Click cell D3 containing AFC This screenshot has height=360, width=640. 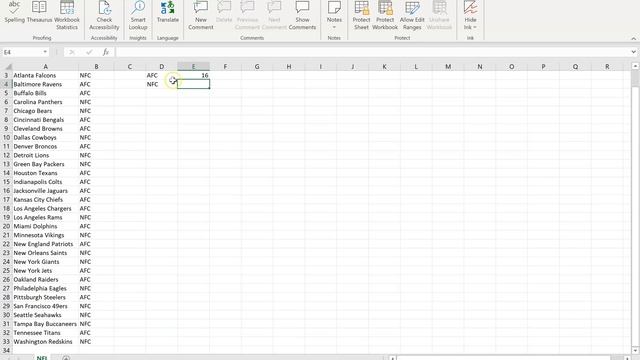(162, 76)
